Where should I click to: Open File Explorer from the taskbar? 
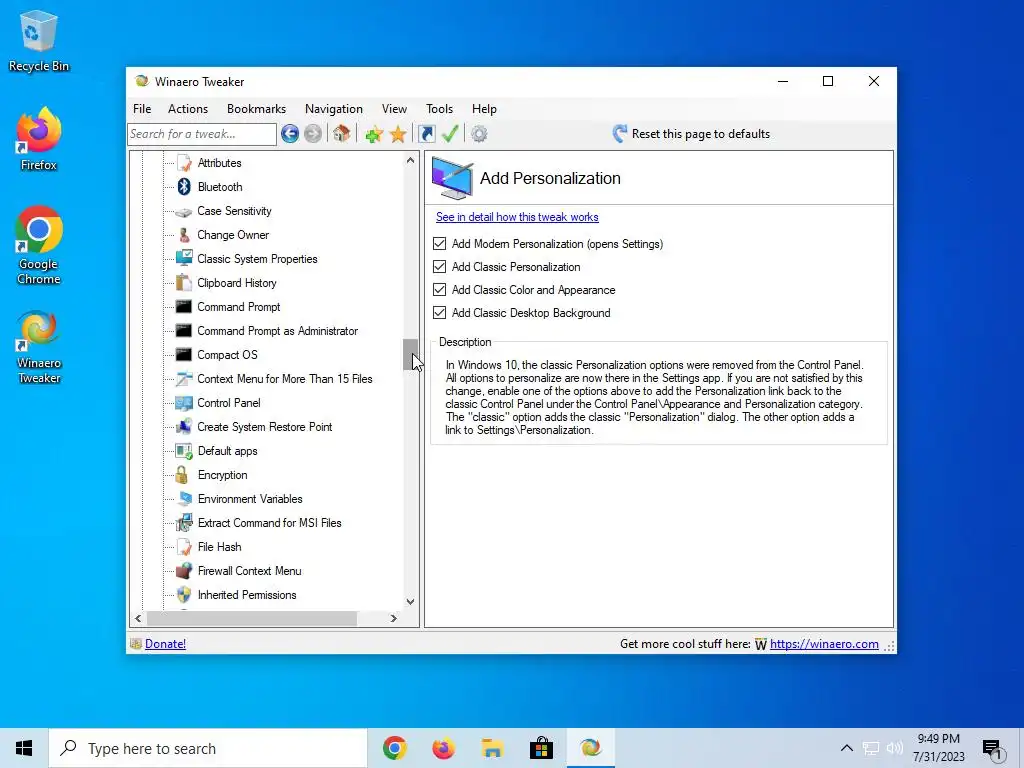click(x=492, y=748)
